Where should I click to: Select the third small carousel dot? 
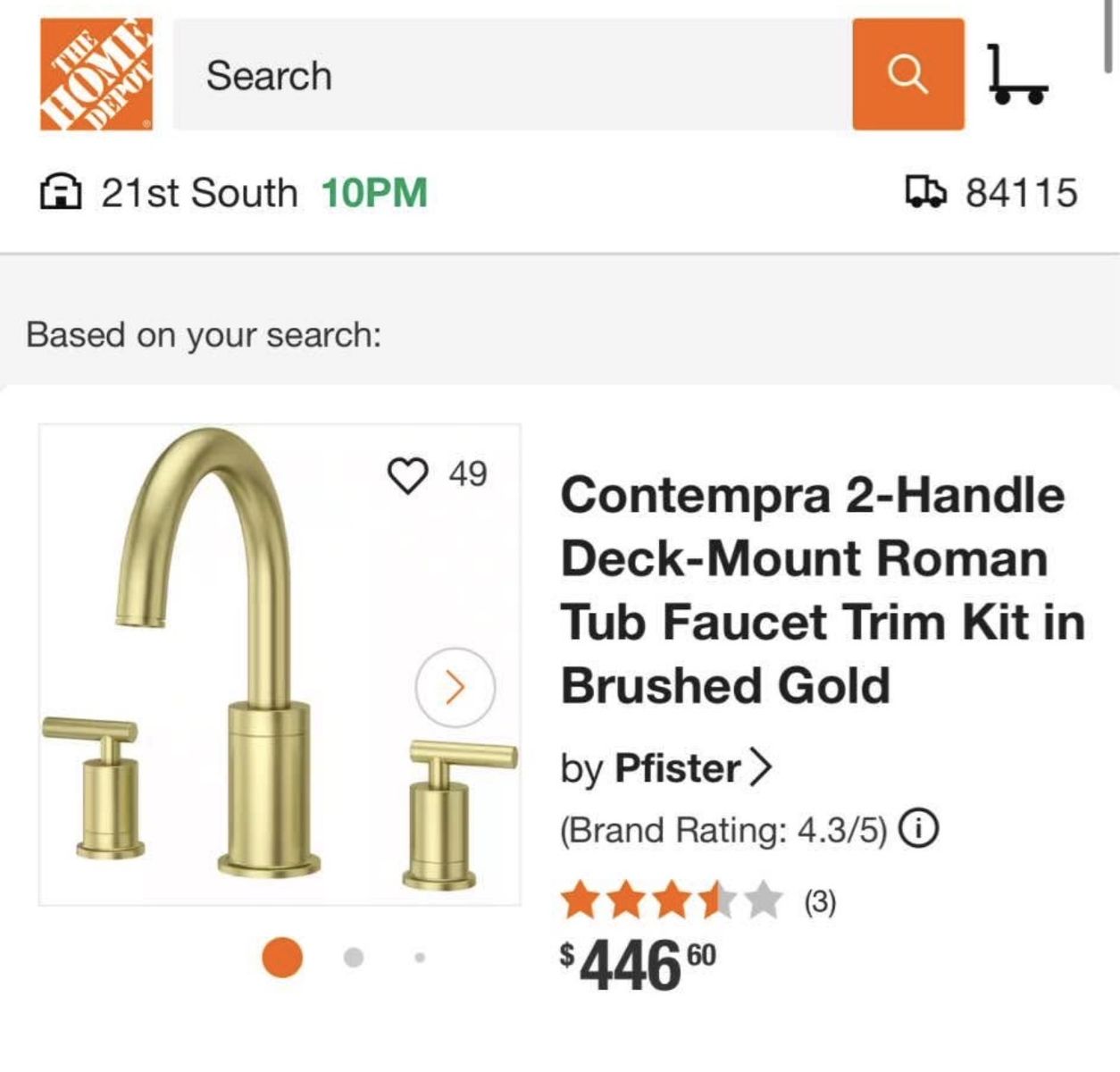(419, 958)
